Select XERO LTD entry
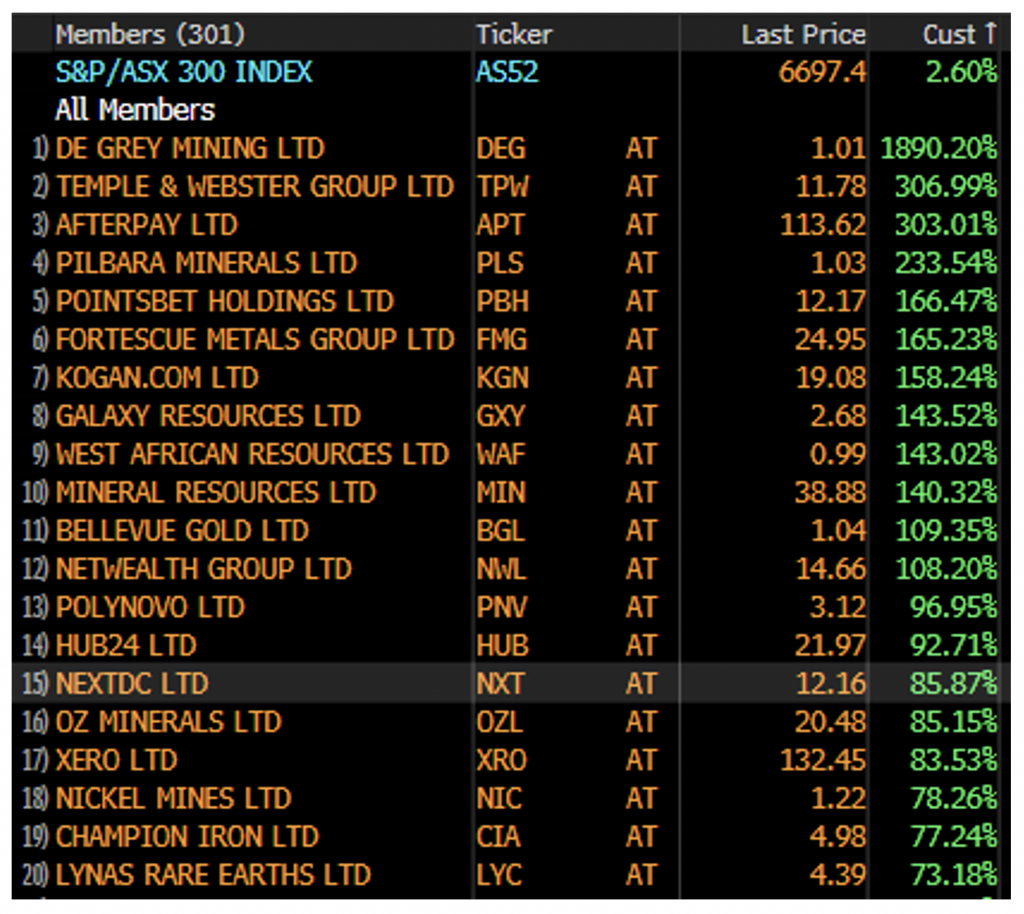This screenshot has width=1024, height=914. [x=116, y=760]
